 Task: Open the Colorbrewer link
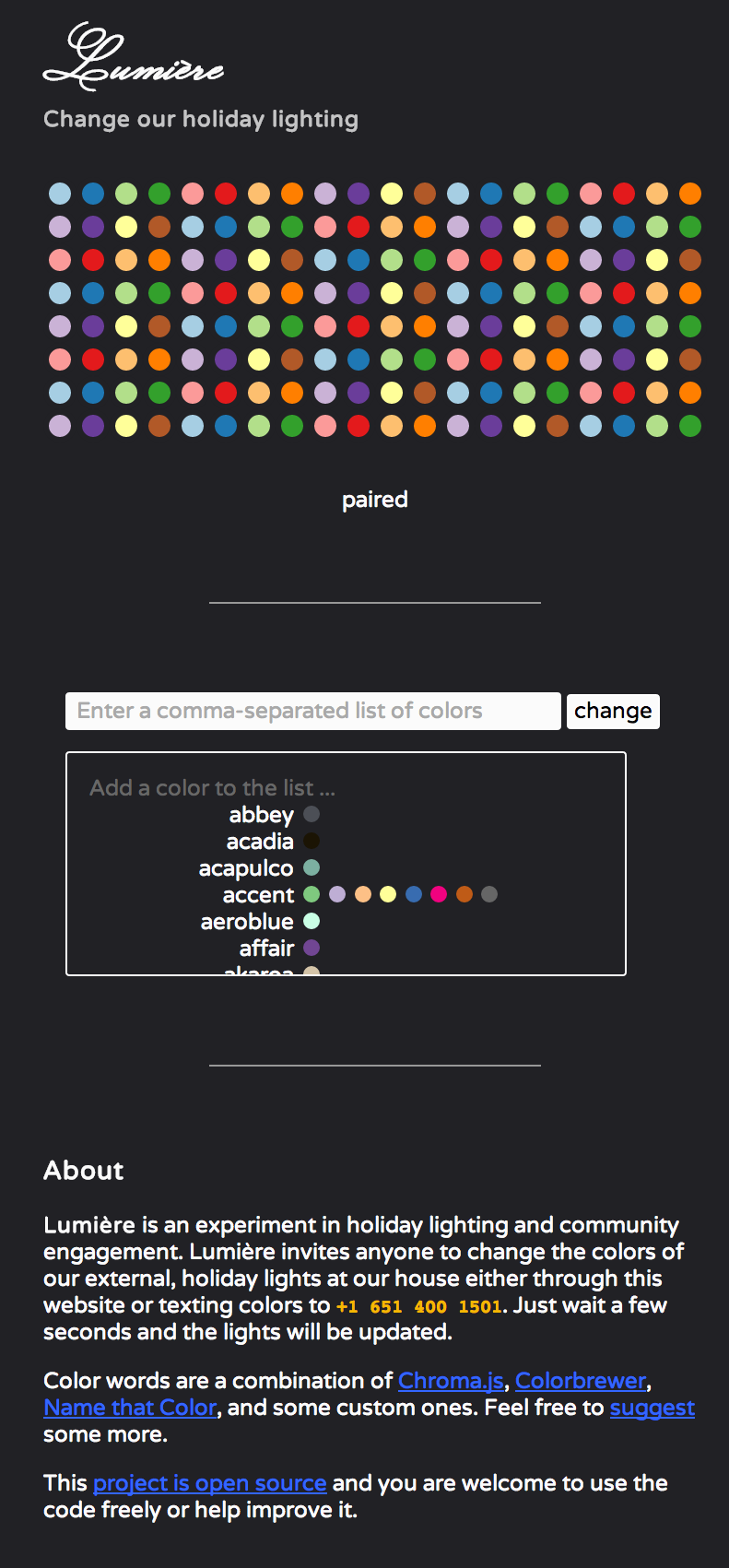tap(581, 1381)
